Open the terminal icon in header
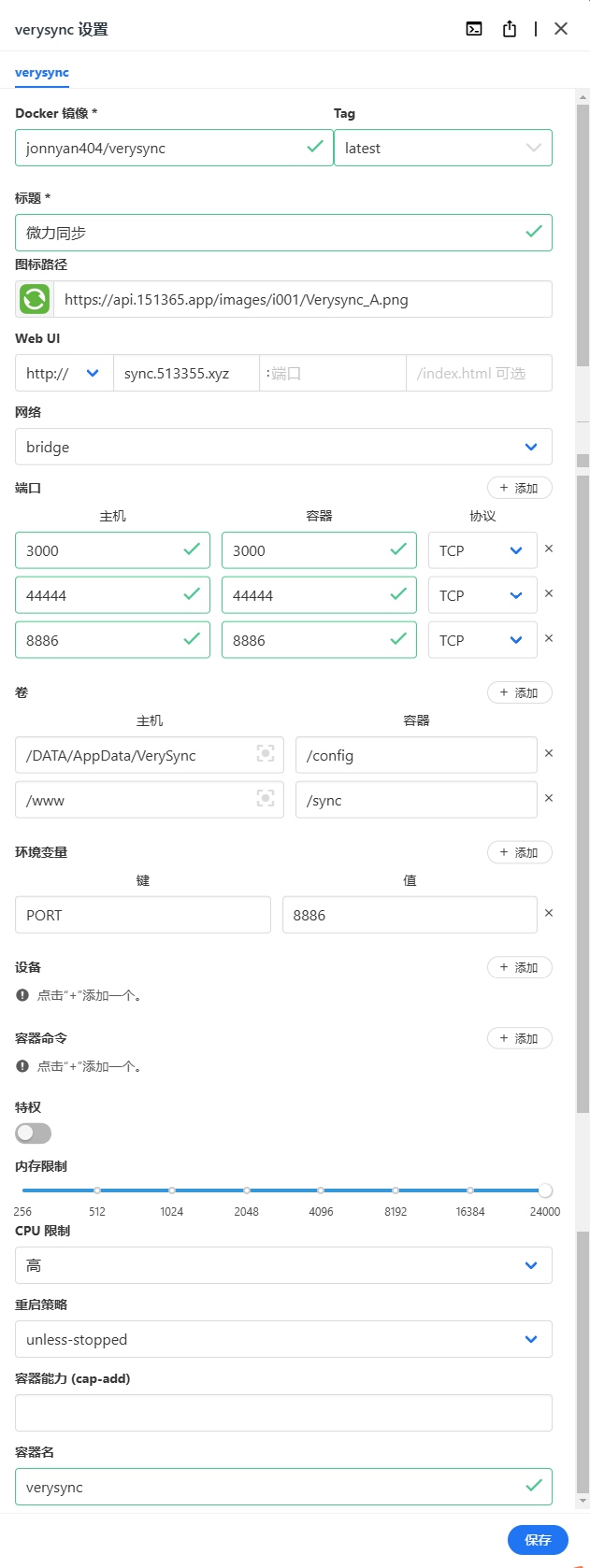This screenshot has width=590, height=1568. 474,29
